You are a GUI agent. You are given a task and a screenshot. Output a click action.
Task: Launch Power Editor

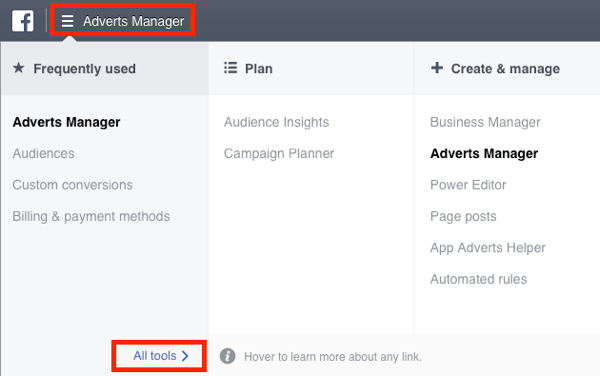(x=468, y=185)
